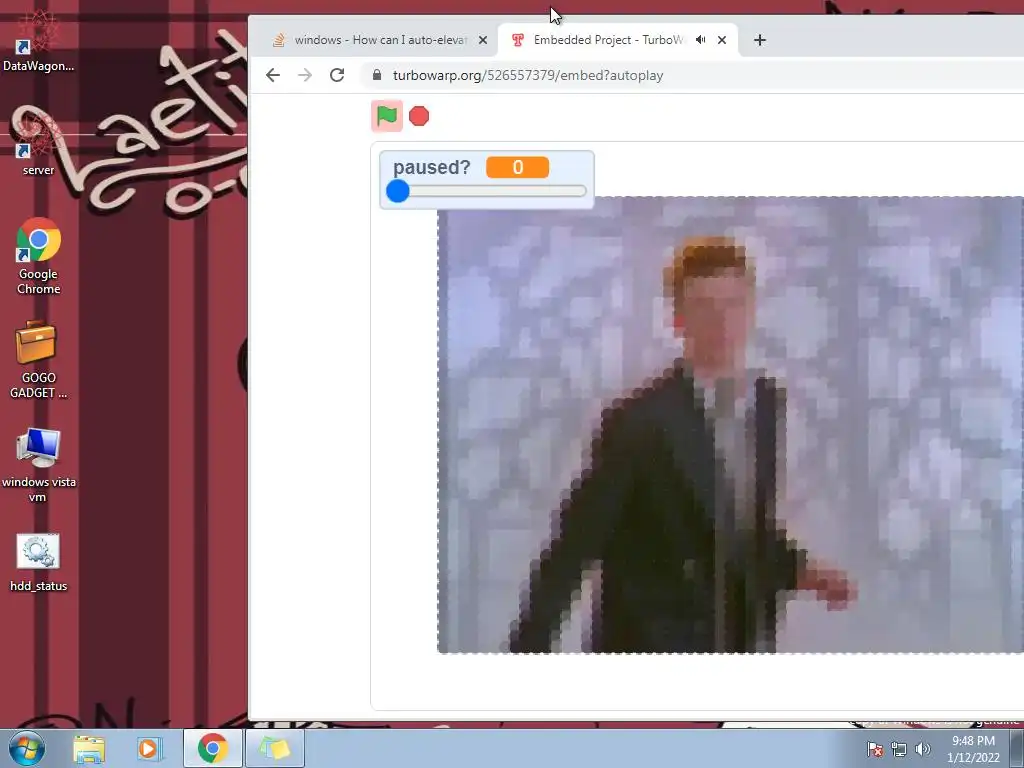
Task: Click the Show desktop button
Action: pos(1017,748)
